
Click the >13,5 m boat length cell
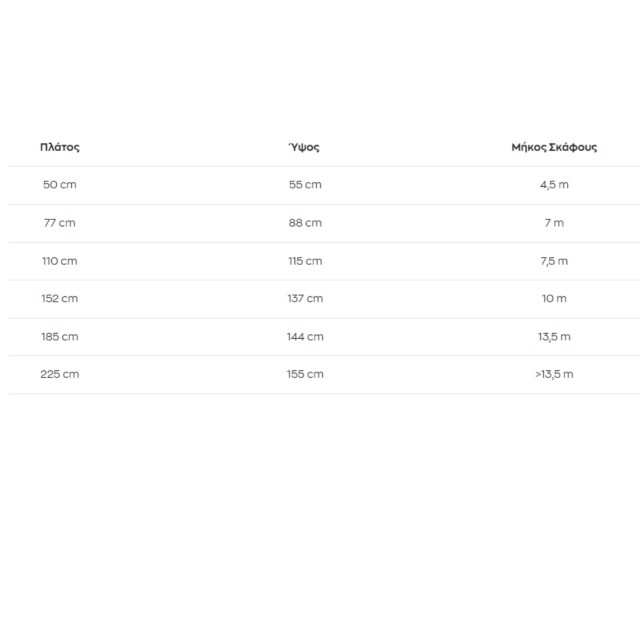pyautogui.click(x=554, y=375)
